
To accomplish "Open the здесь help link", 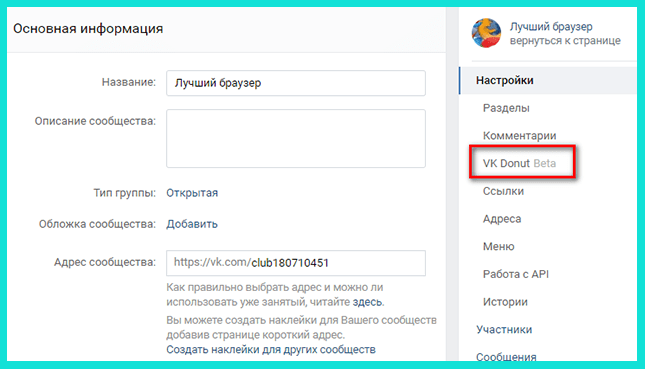I will tap(367, 302).
